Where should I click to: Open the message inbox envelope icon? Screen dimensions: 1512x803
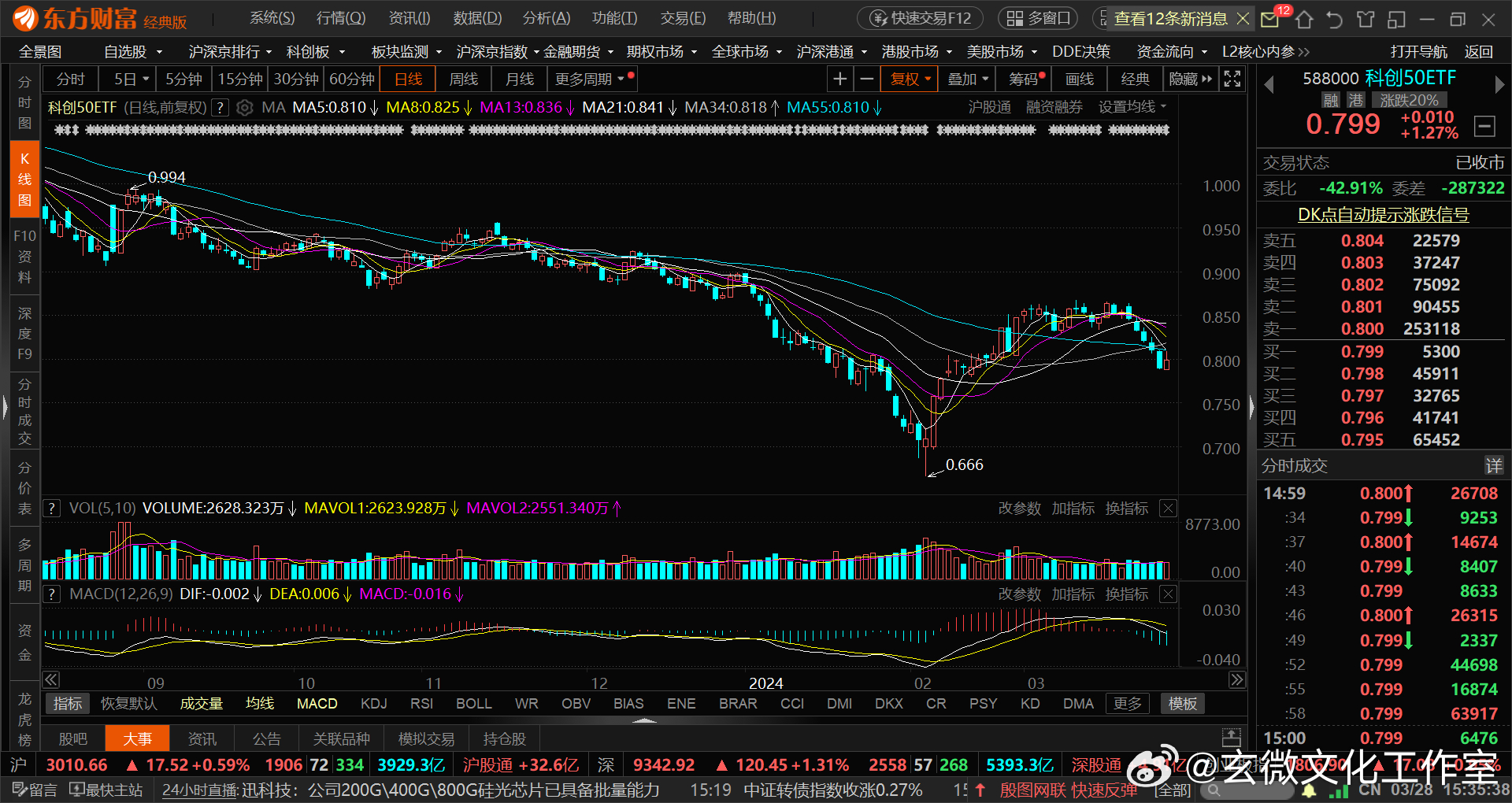[1269, 19]
